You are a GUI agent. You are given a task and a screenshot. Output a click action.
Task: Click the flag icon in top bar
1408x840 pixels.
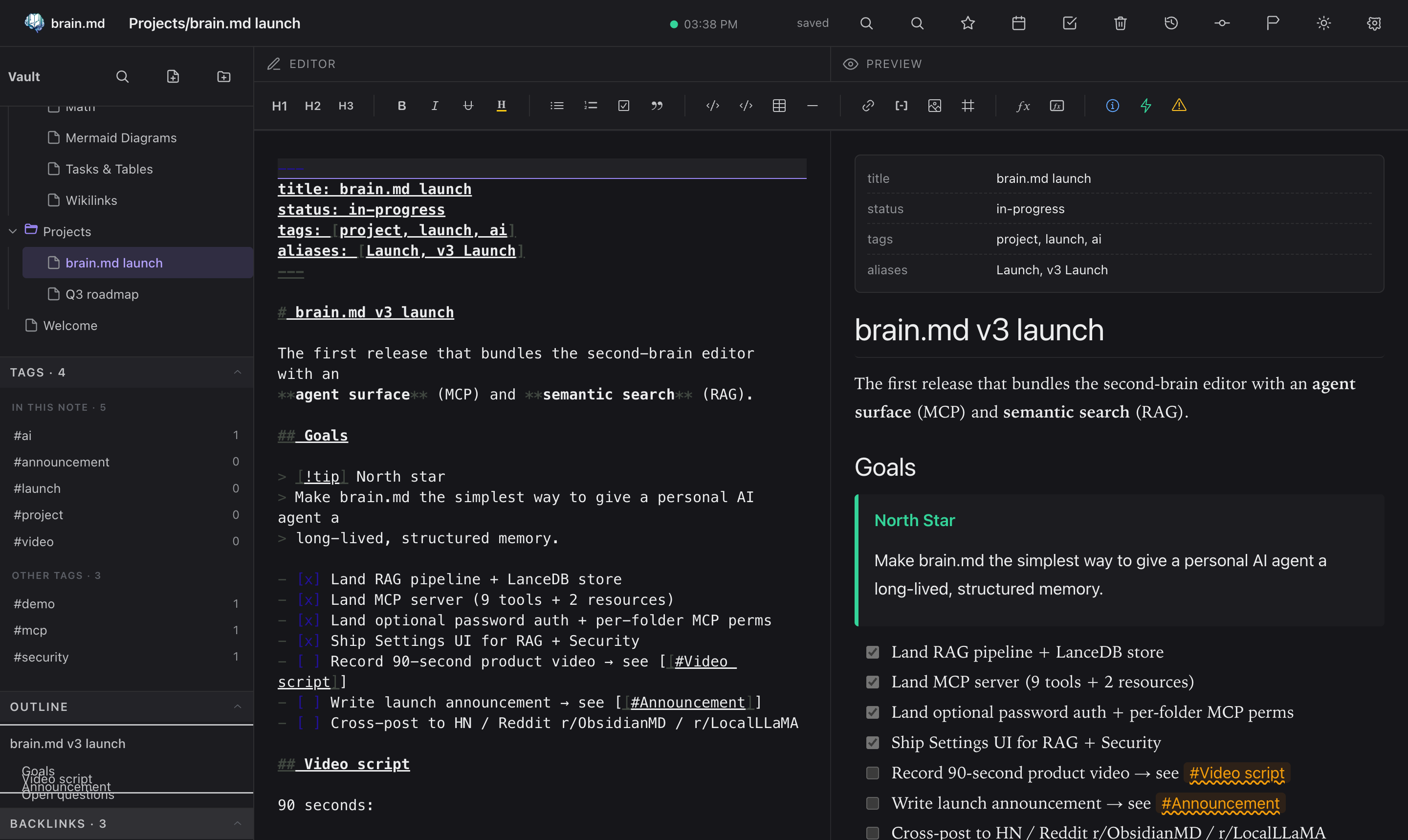(1273, 23)
